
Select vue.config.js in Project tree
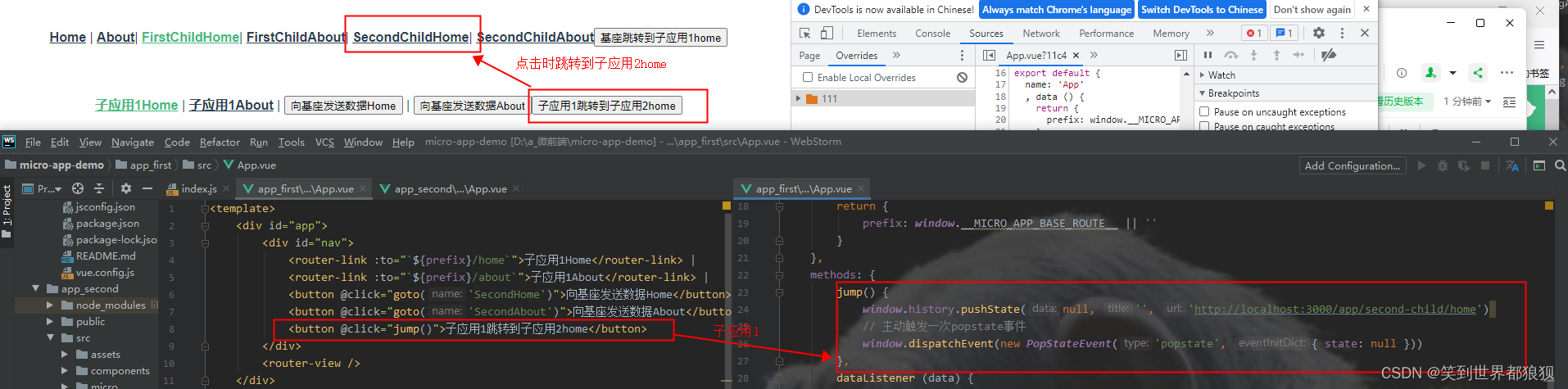pos(104,272)
